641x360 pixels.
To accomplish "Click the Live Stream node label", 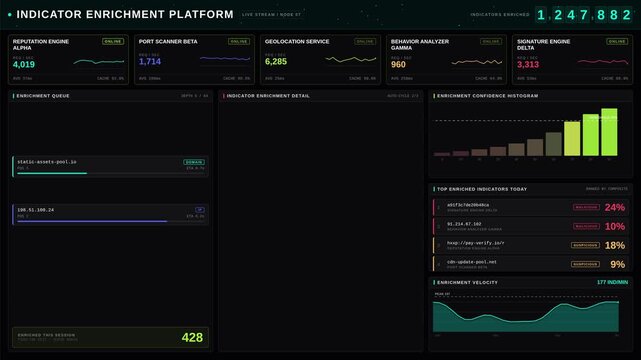I will 271,14.
